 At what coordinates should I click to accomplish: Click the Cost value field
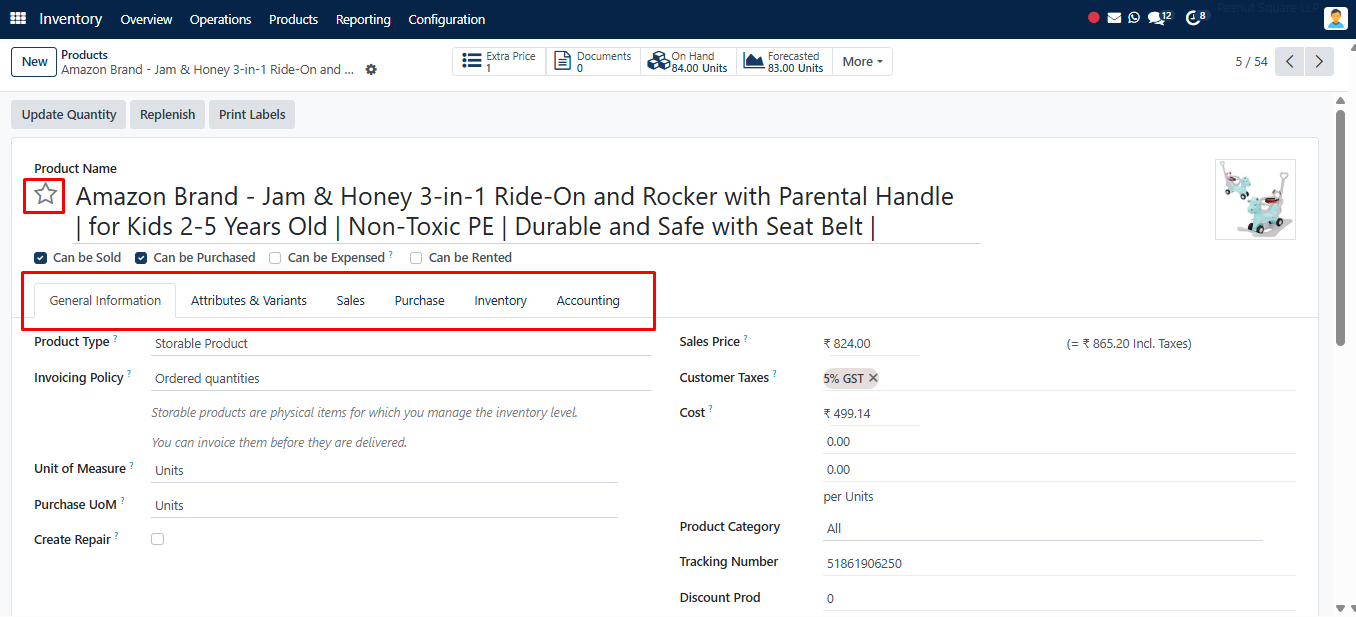871,413
